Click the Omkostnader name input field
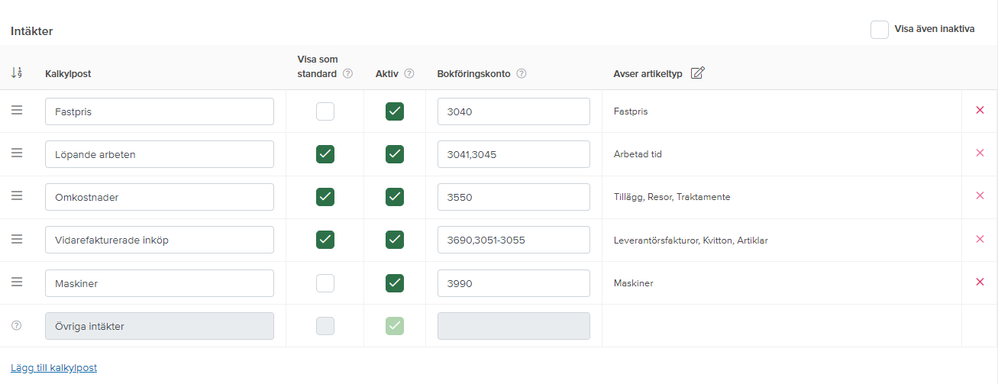This screenshot has height=384, width=998. (160, 197)
